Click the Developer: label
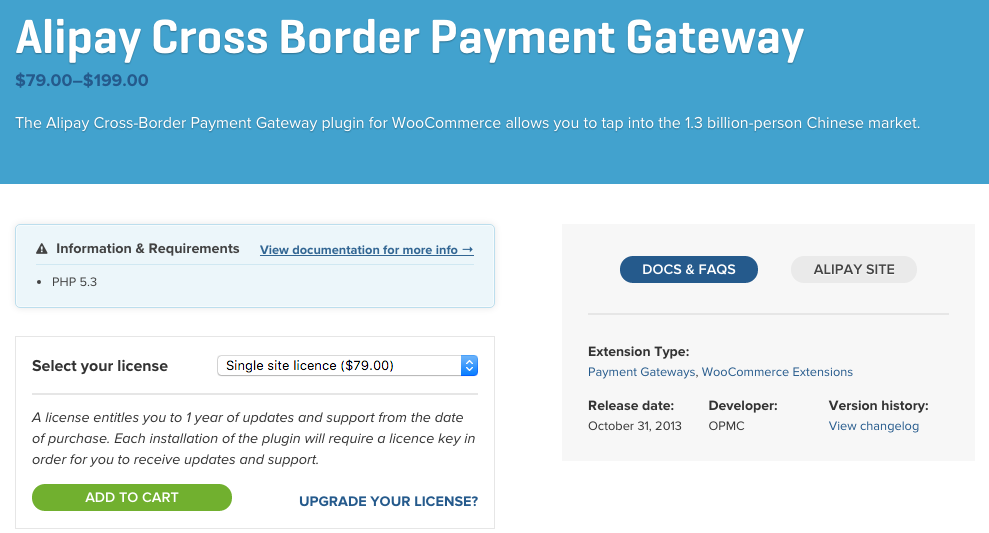 pyautogui.click(x=743, y=406)
